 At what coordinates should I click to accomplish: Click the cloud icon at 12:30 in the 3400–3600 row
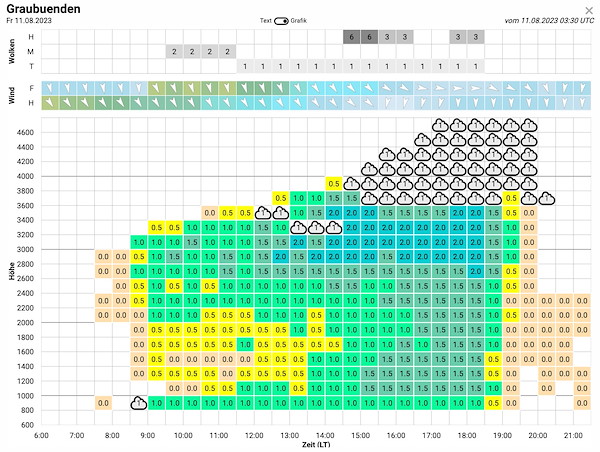[280, 213]
